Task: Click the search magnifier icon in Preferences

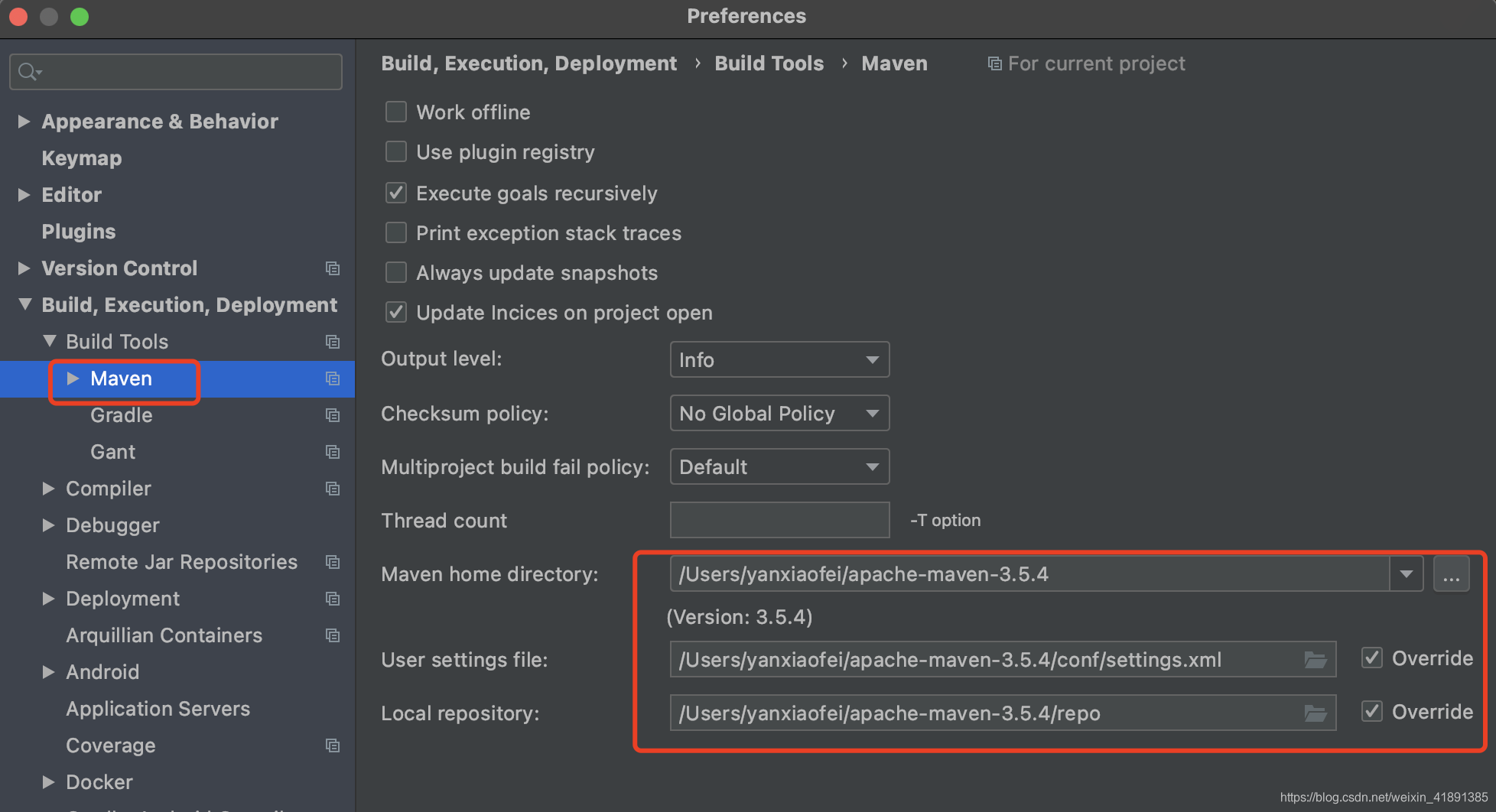Action: coord(29,72)
